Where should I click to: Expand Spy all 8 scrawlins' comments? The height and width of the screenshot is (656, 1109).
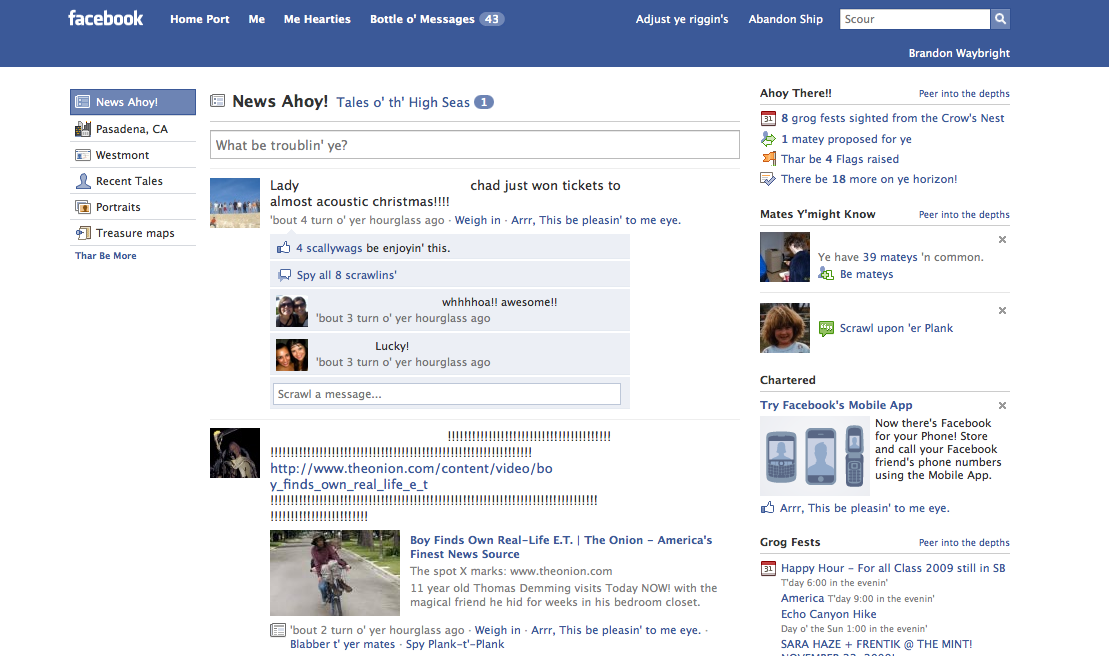347,275
